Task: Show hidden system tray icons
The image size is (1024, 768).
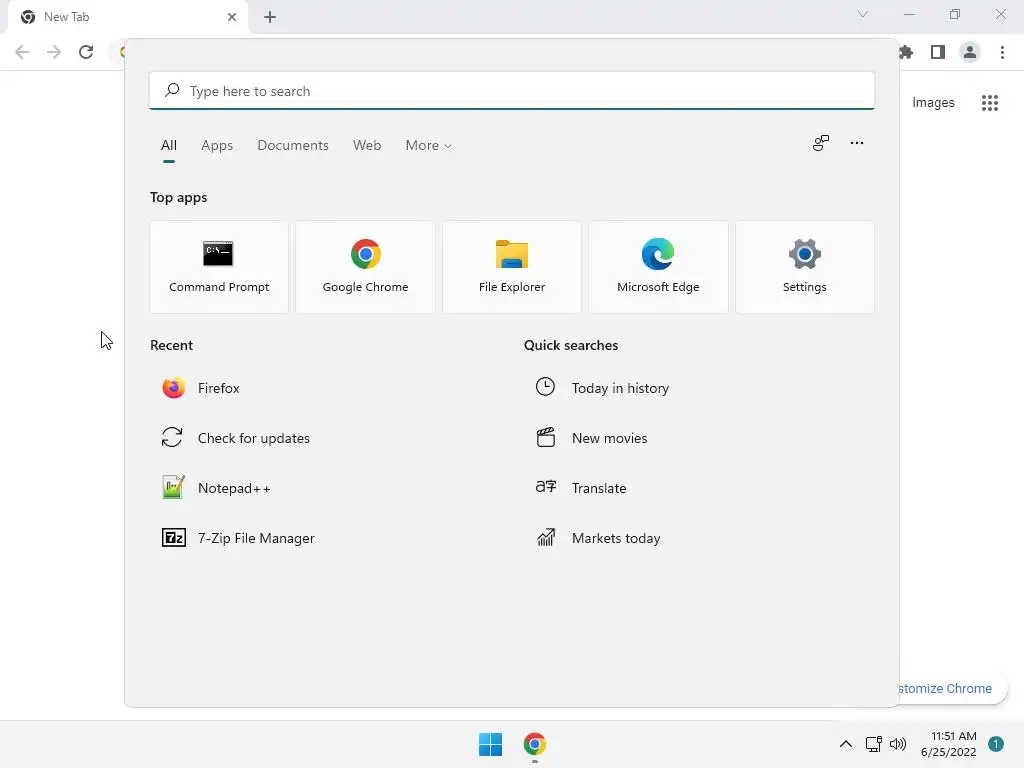Action: pos(846,744)
